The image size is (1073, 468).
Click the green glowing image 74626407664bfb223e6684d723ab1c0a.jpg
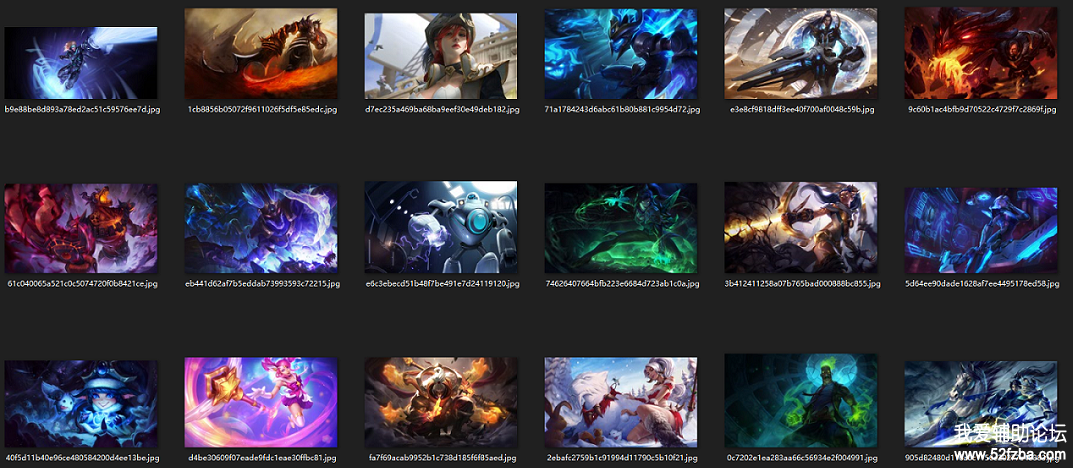pyautogui.click(x=621, y=229)
